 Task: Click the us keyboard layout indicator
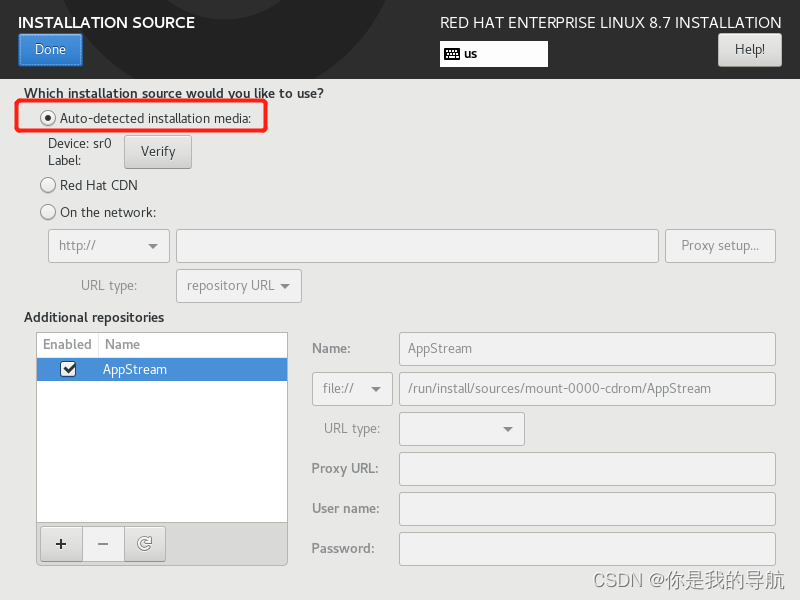493,54
